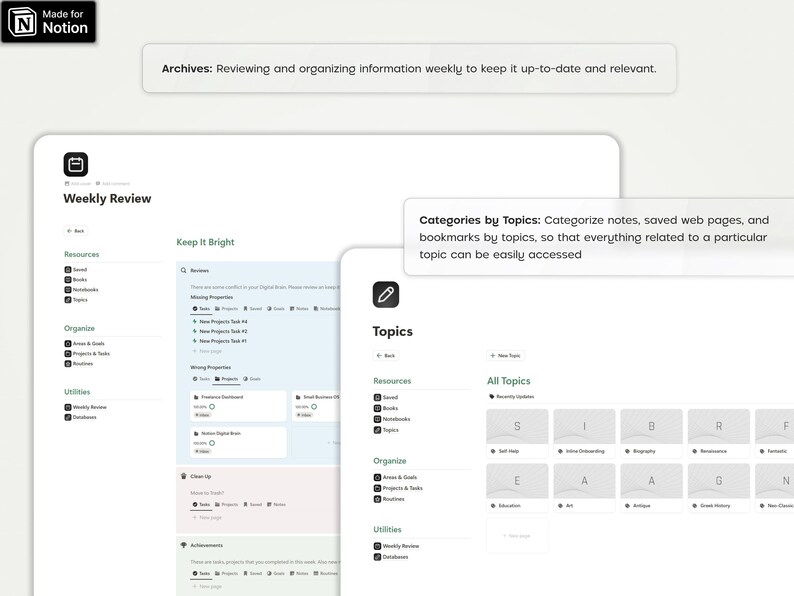Click the New Topic button
This screenshot has width=794, height=596.
(x=505, y=355)
